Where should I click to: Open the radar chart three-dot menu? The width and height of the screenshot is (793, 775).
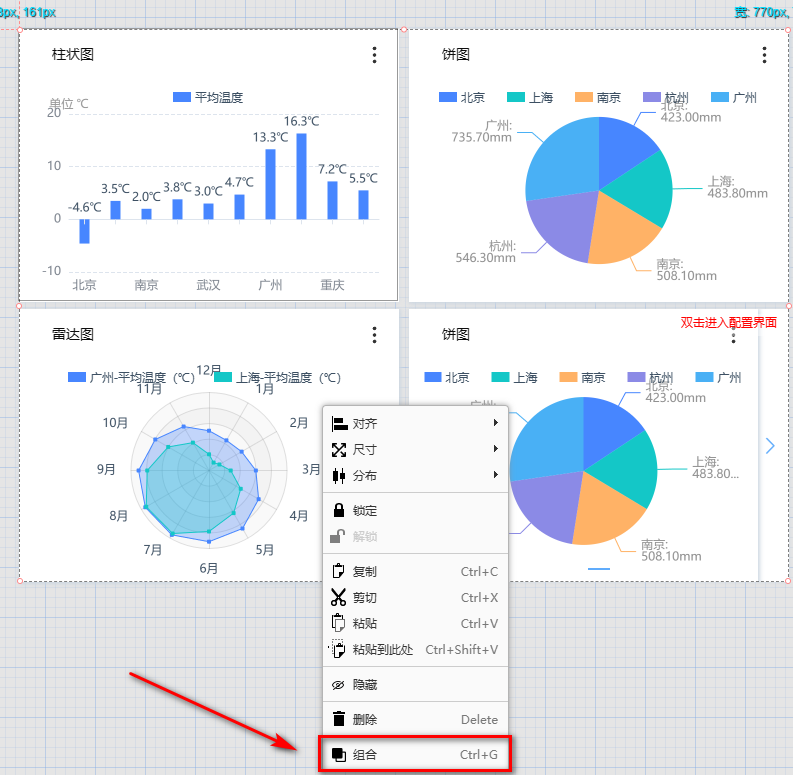[x=375, y=335]
